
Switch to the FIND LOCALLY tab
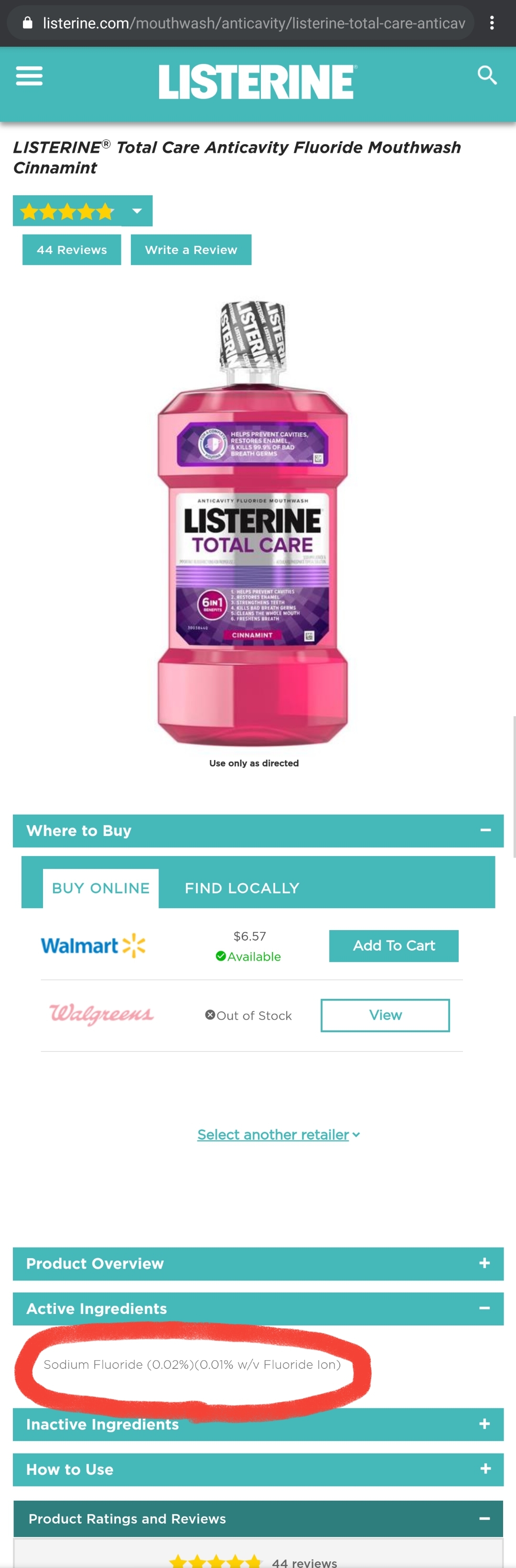242,888
